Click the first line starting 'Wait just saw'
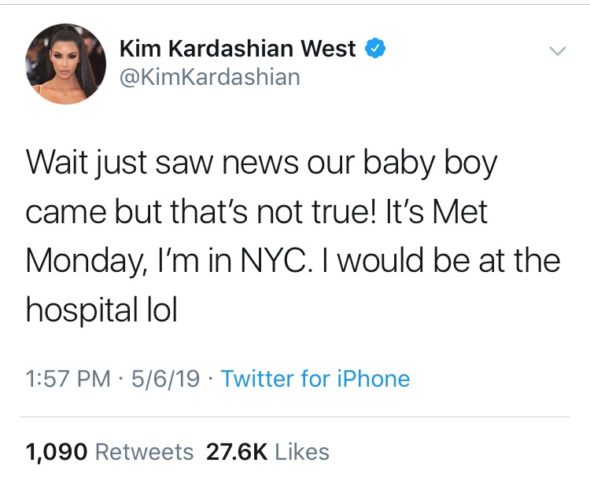This screenshot has width=590, height=481. (x=262, y=164)
